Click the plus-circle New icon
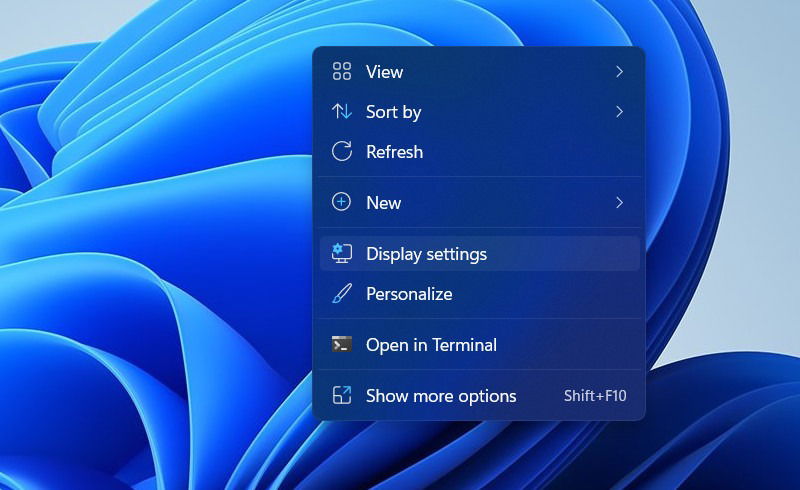Image resolution: width=800 pixels, height=490 pixels. (341, 202)
